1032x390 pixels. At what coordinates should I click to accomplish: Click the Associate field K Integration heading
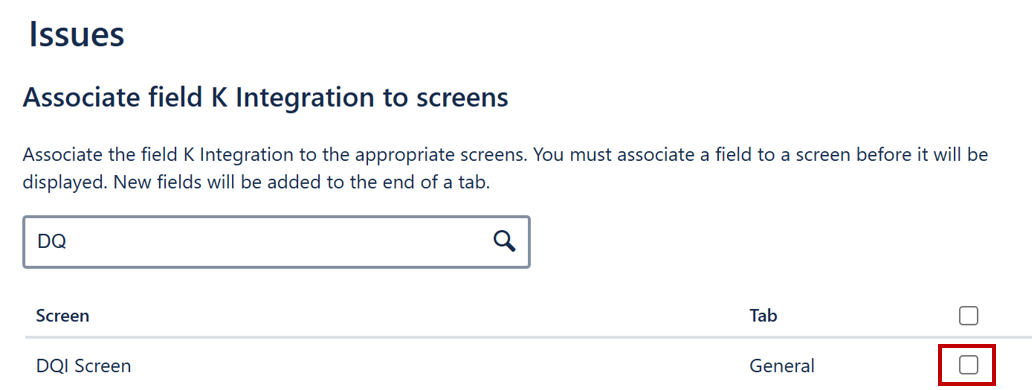265,98
